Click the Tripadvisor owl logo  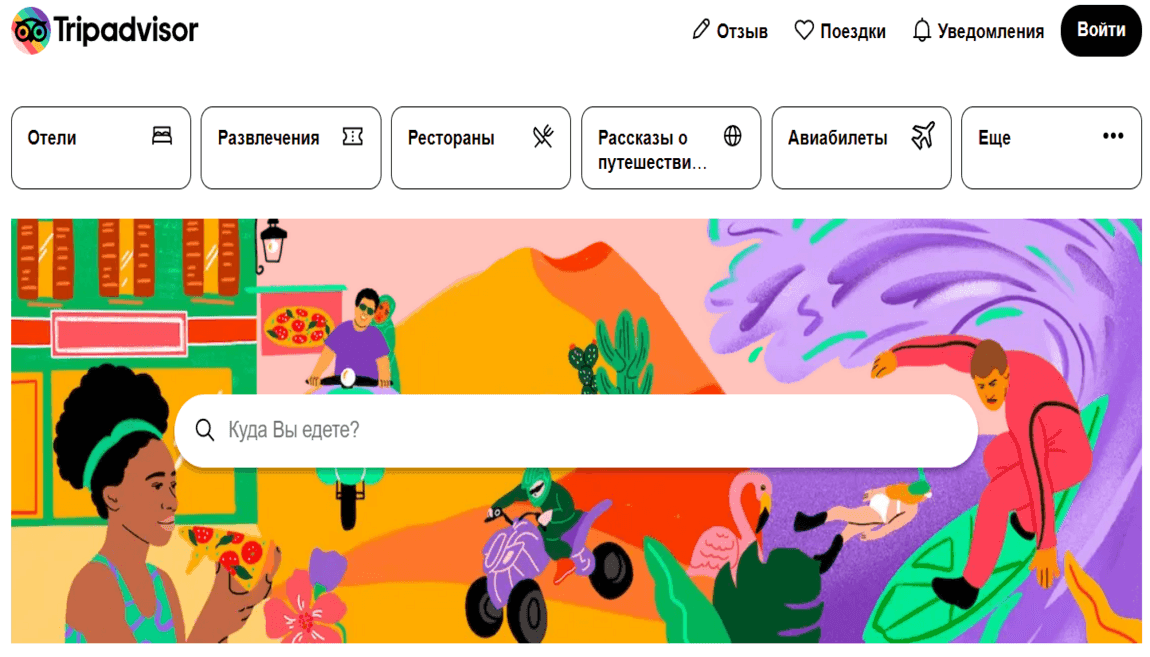31,31
